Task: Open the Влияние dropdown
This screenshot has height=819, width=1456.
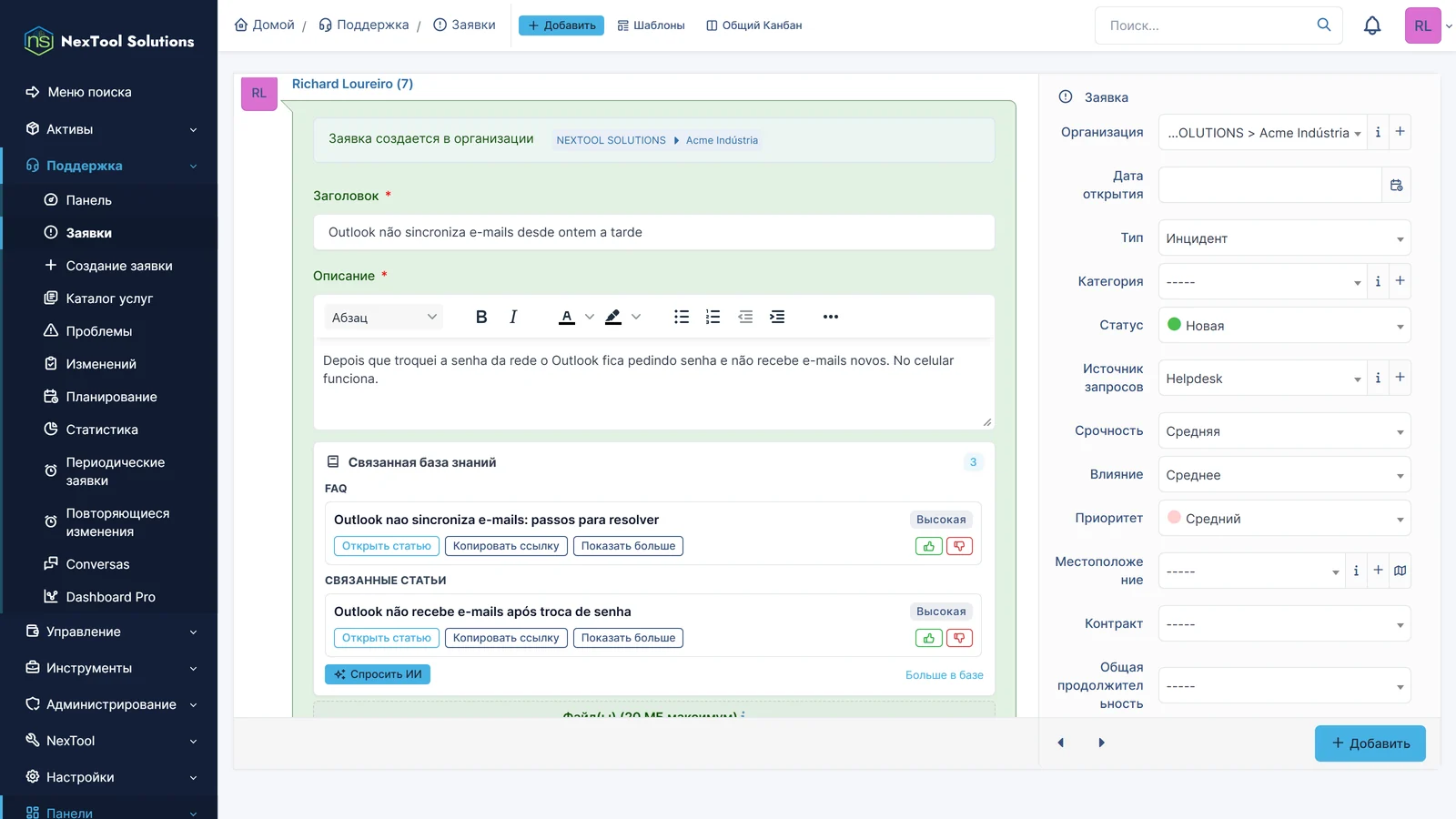Action: coord(1284,475)
